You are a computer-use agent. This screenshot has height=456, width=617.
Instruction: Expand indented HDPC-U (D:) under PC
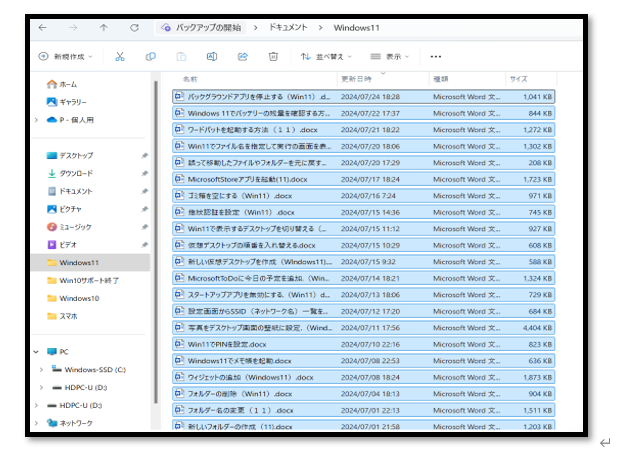[x=41, y=388]
